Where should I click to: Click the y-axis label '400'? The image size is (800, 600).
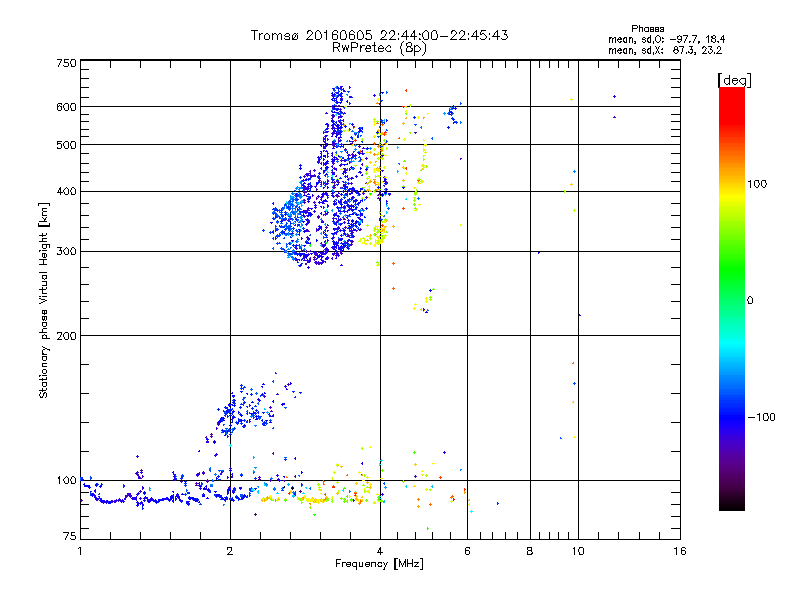tap(66, 192)
